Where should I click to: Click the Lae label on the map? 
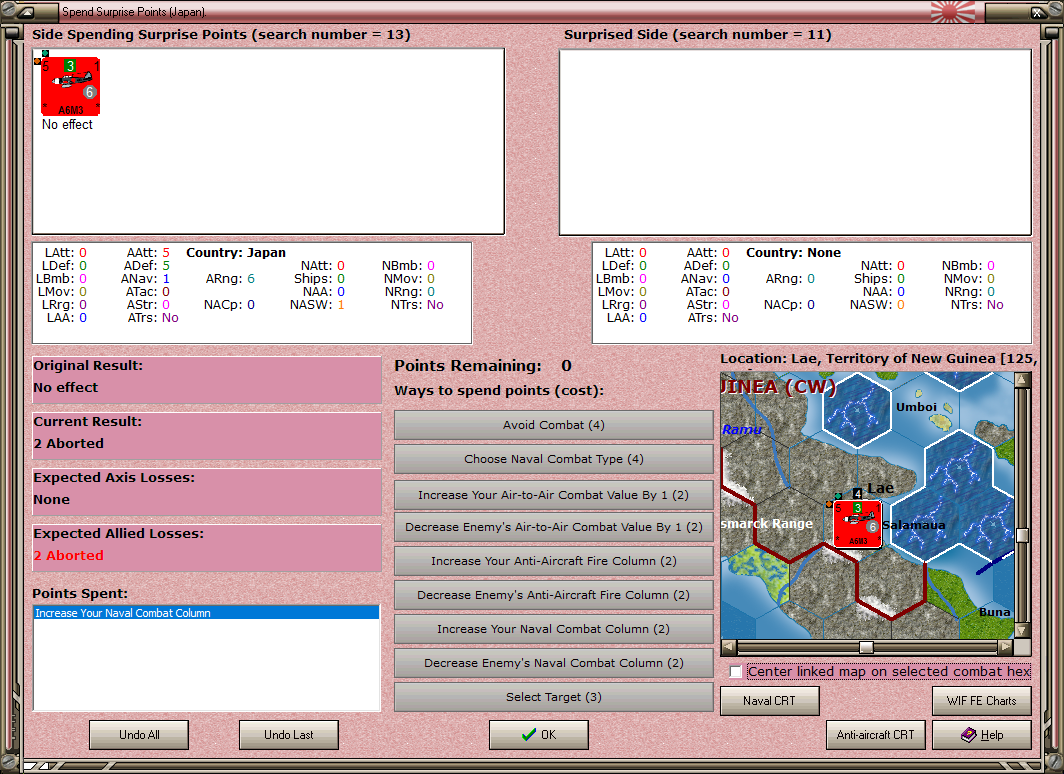[x=880, y=488]
